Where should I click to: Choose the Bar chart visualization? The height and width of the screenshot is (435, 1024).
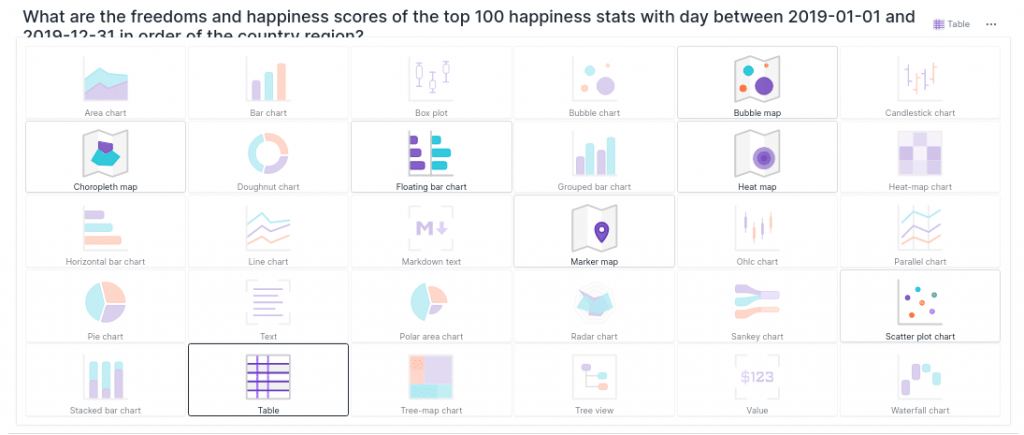[x=268, y=83]
